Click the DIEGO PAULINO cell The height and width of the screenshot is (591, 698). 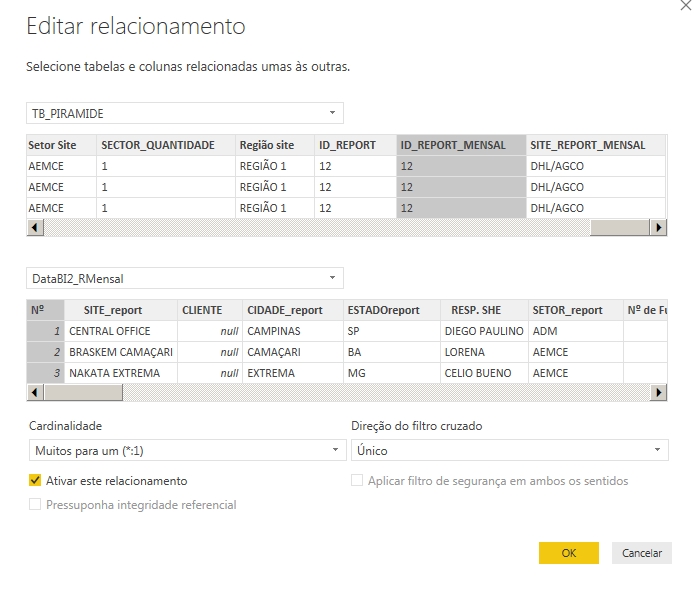[484, 331]
